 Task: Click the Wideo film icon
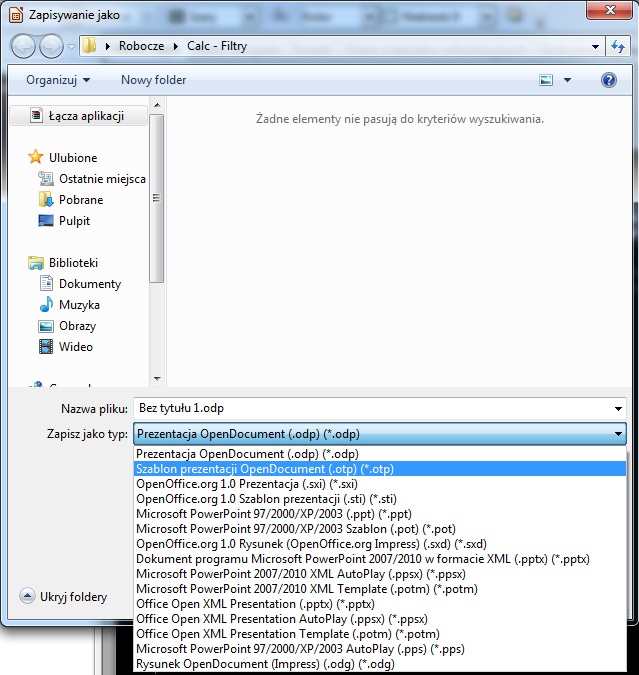point(46,347)
